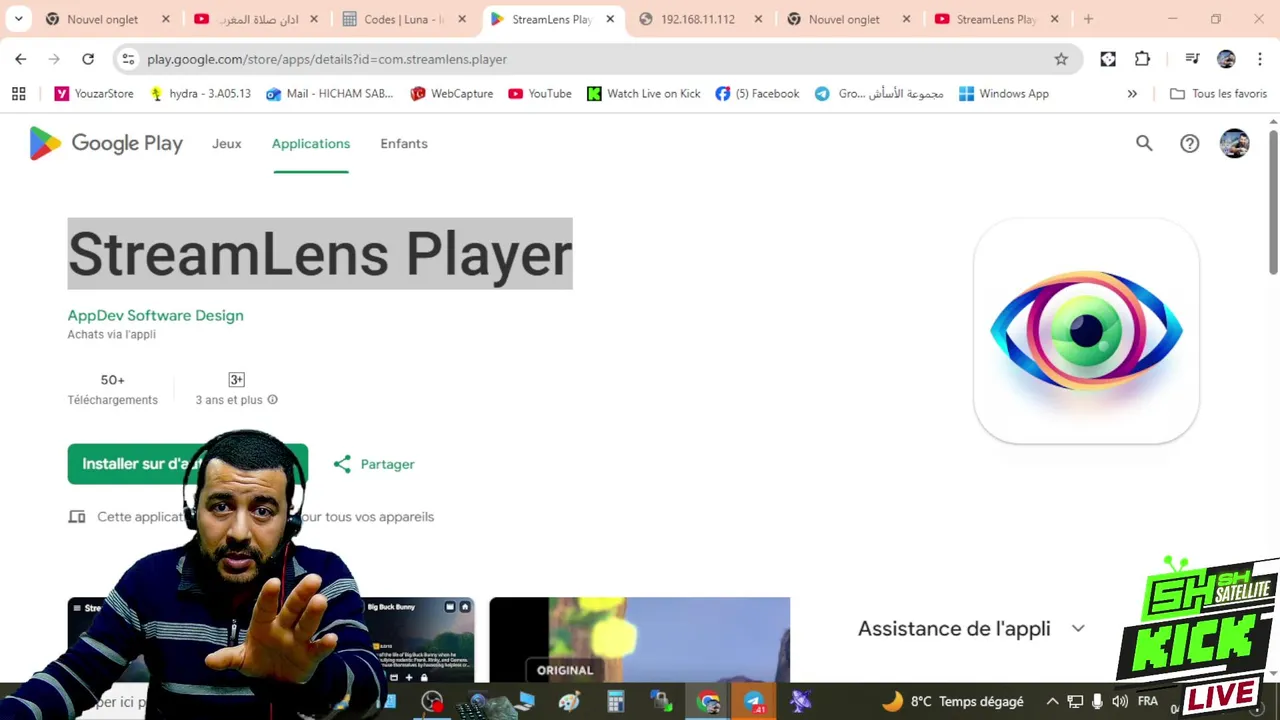Click the page vertical scrollbar thumb
This screenshot has width=1280, height=720.
[1273, 200]
